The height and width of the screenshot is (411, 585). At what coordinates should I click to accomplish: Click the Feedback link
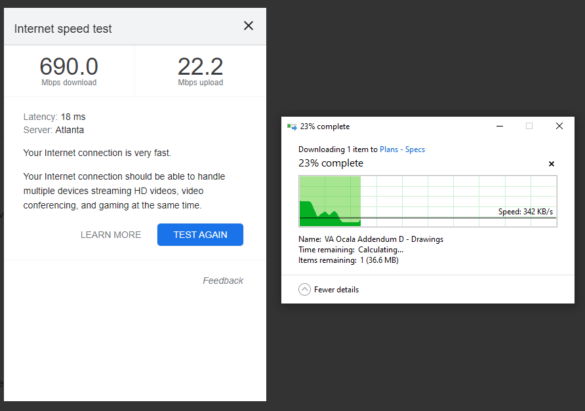point(223,280)
